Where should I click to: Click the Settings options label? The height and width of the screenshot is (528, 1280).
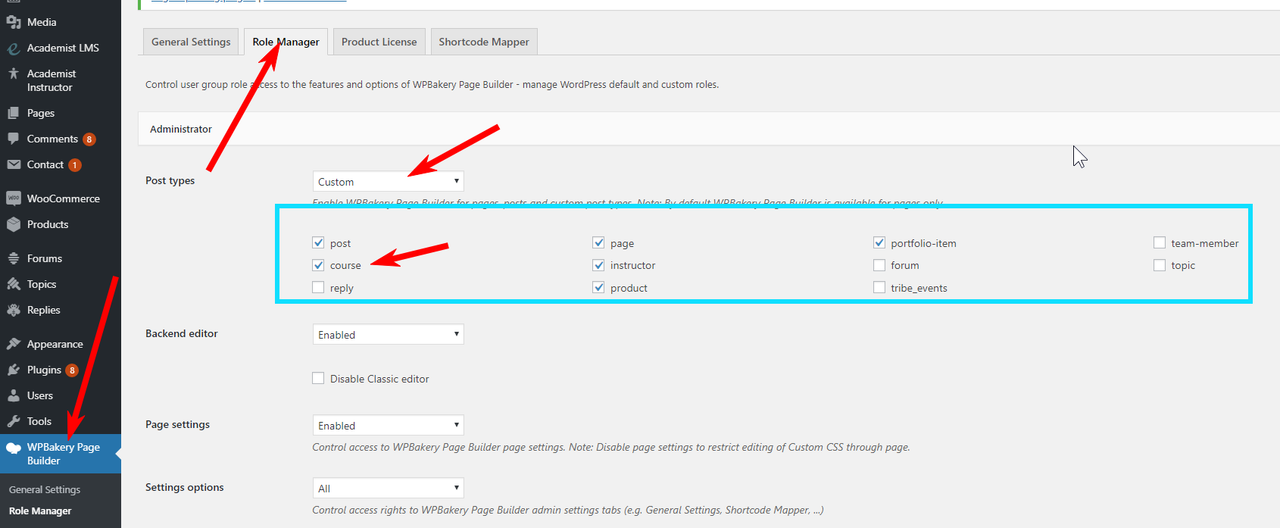[x=185, y=487]
